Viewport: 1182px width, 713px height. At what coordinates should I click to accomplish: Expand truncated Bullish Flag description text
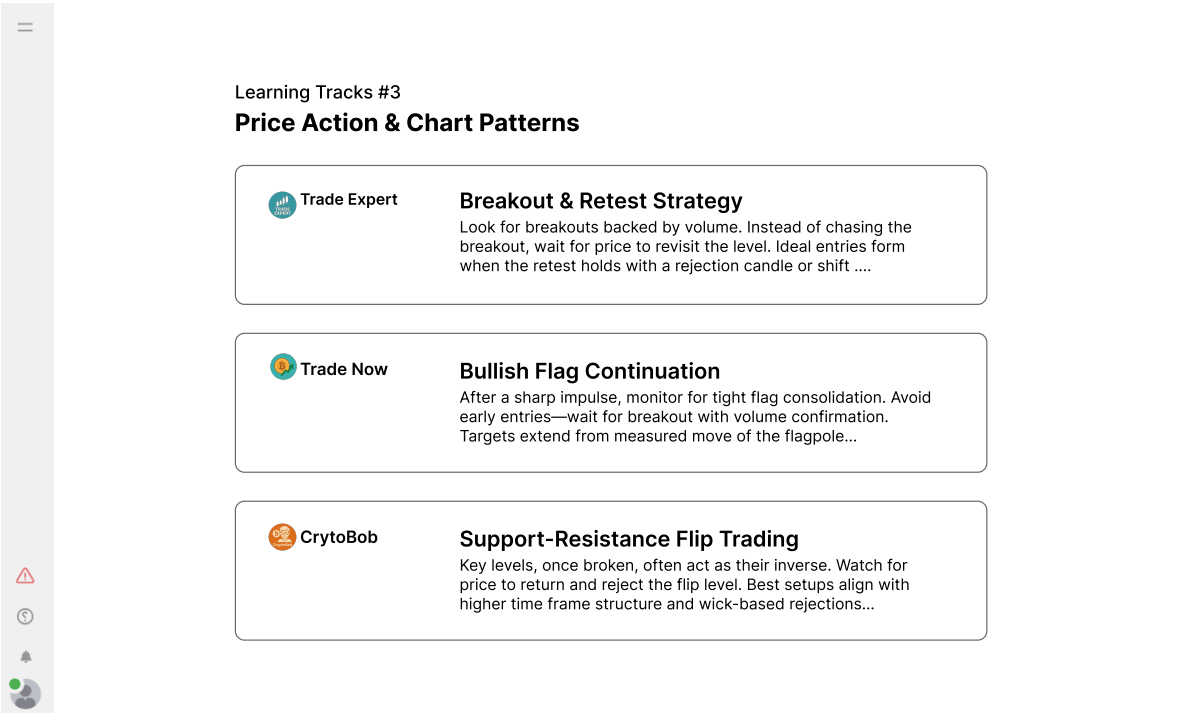pyautogui.click(x=695, y=417)
